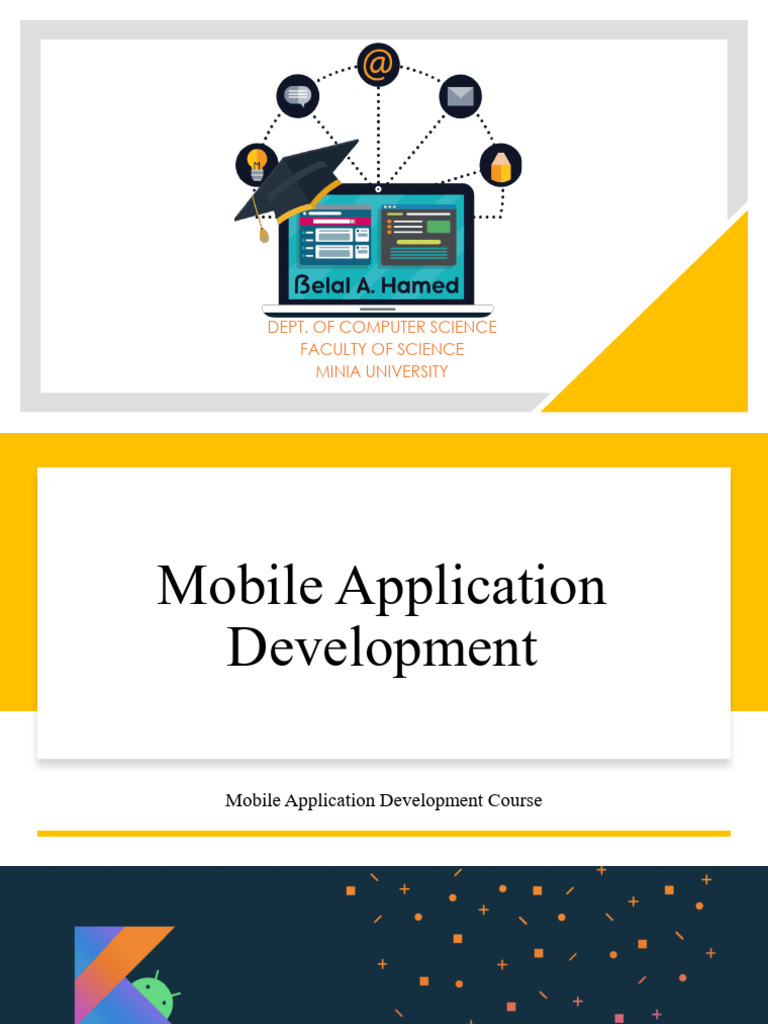Image resolution: width=768 pixels, height=1024 pixels.
Task: Click 'FACULTY OF SCIENCE' text
Action: (x=382, y=349)
